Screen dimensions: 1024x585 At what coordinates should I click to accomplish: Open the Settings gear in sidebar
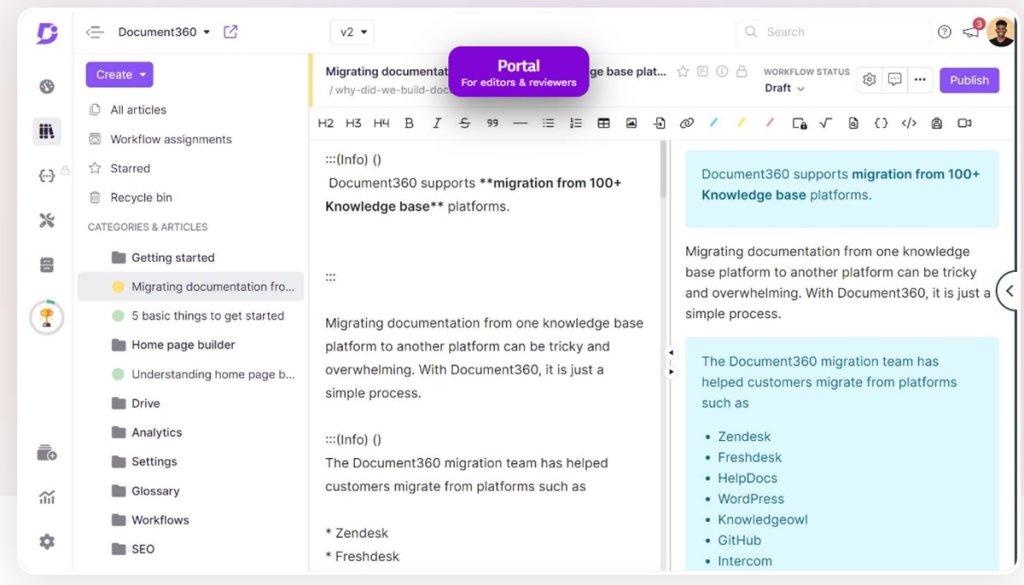click(x=46, y=541)
